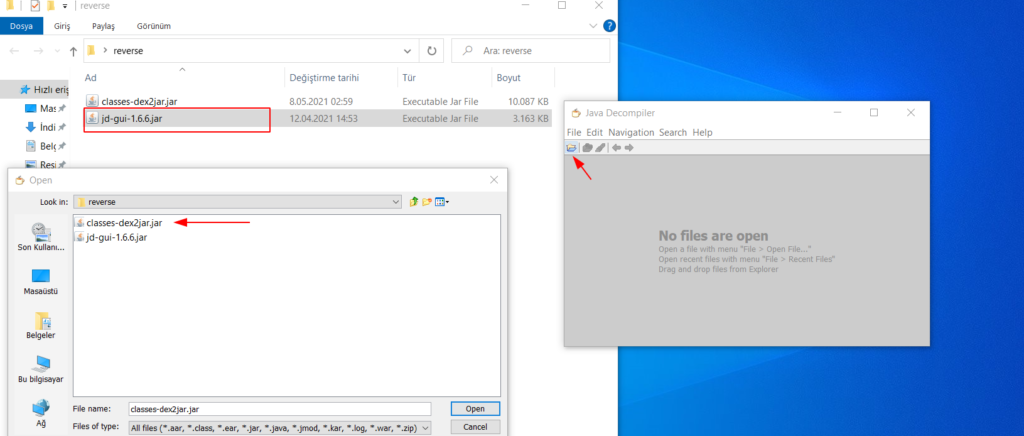Open the Help menu in Java Decompiler
Screen dimensions: 1024x436
point(702,132)
